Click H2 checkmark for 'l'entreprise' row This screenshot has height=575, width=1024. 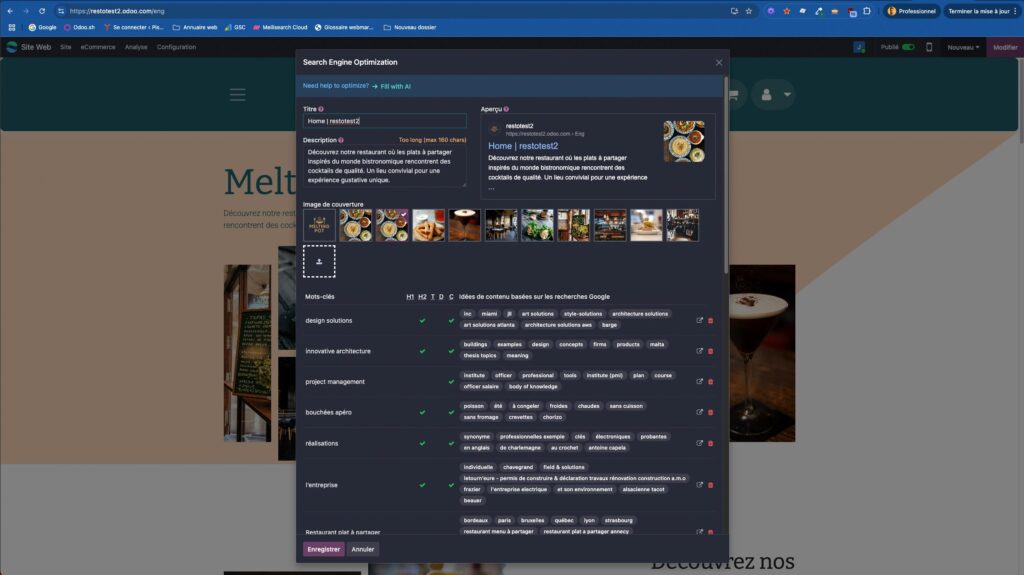423,485
